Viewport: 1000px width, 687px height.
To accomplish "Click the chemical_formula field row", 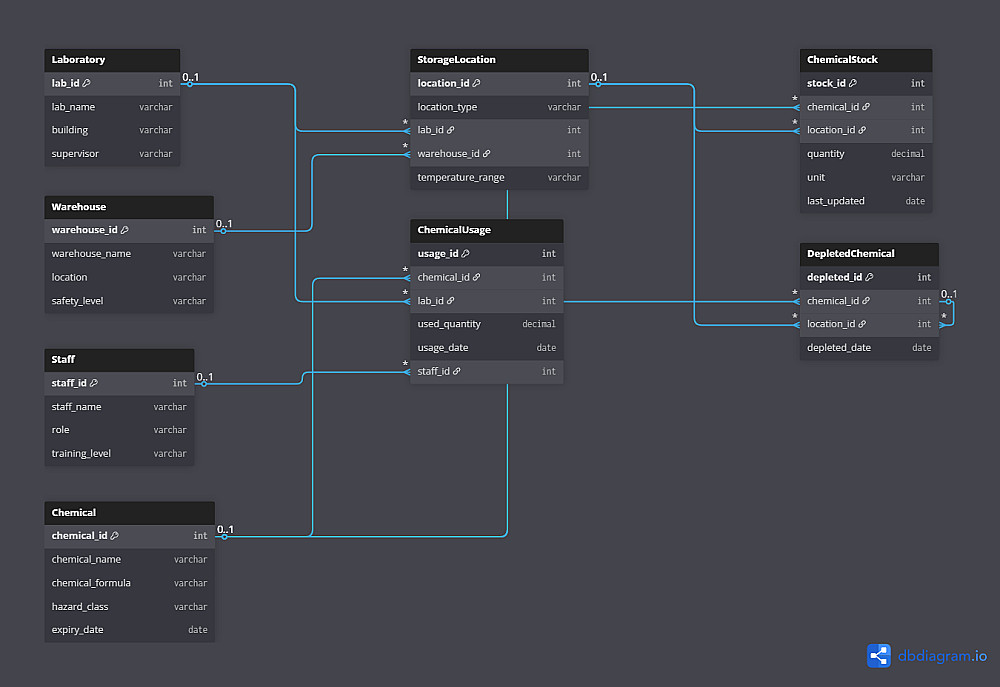I will [x=129, y=583].
